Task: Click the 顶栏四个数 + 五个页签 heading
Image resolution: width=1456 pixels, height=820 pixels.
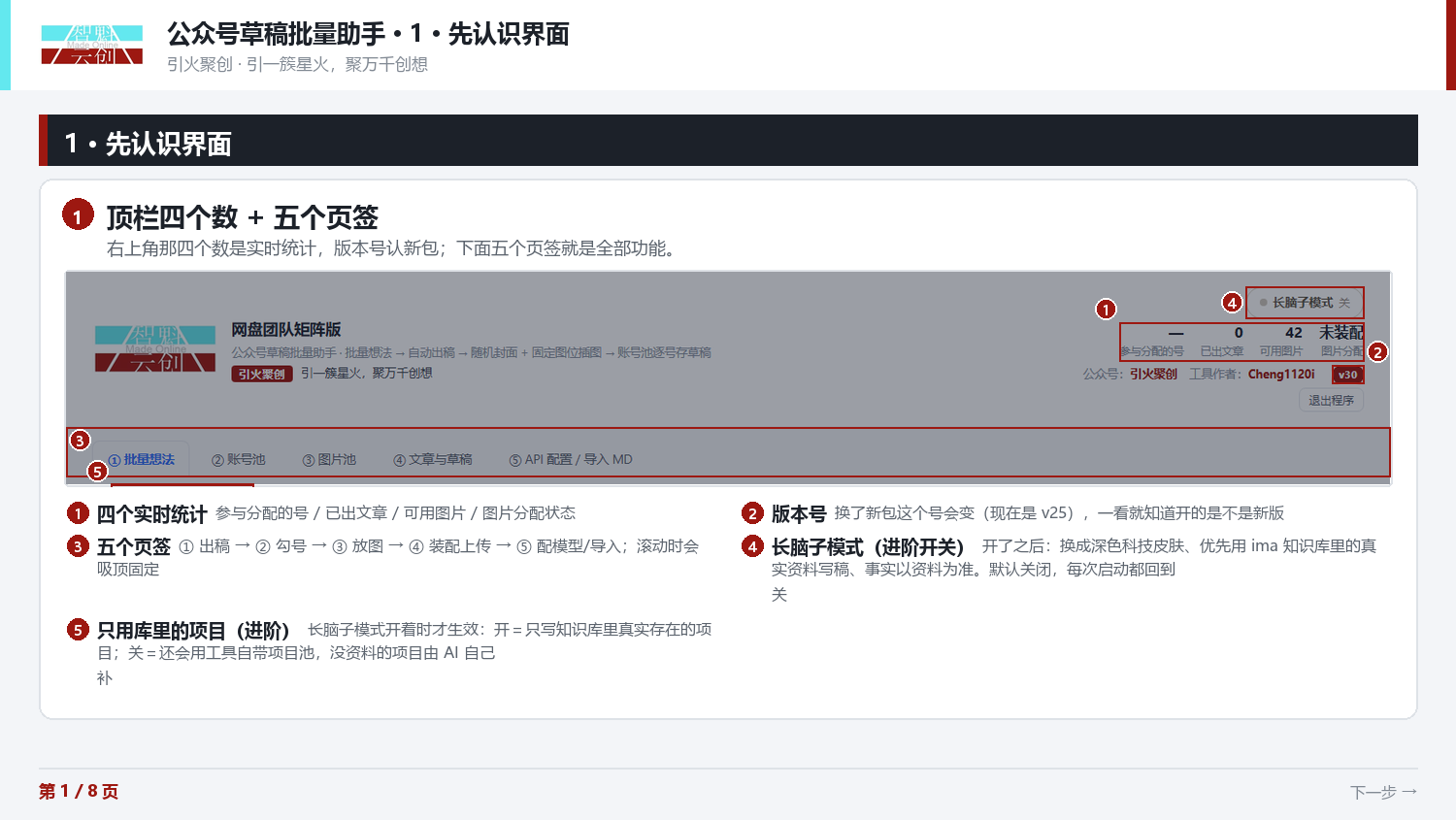Action: pos(243,217)
